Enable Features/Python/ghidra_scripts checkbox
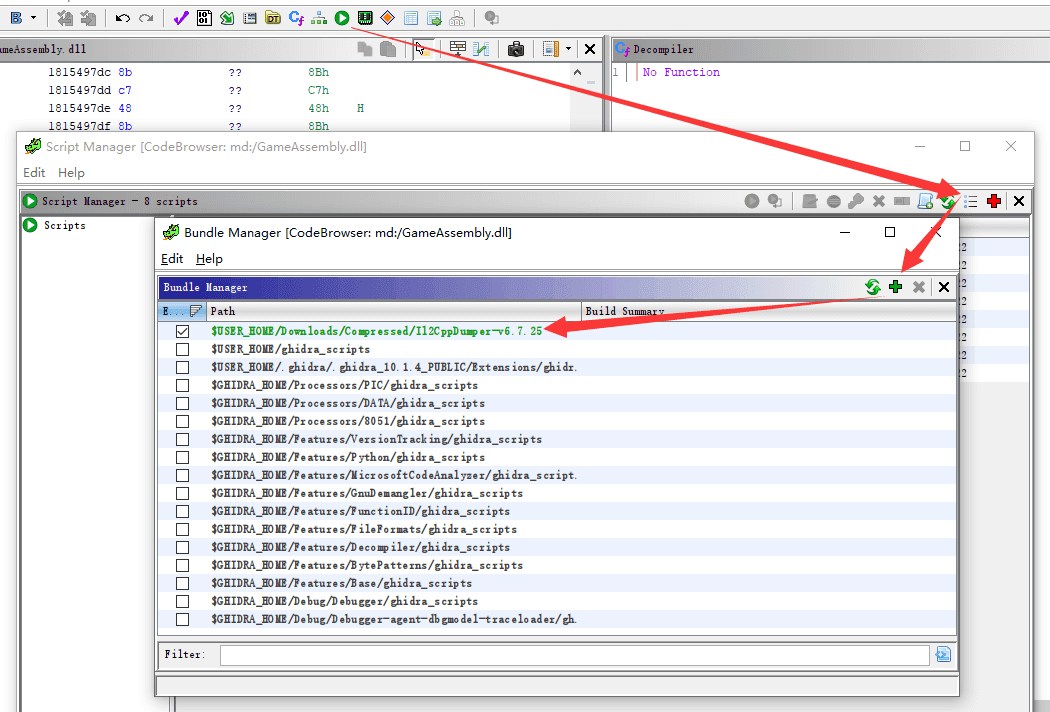The width and height of the screenshot is (1050, 712). (x=182, y=457)
